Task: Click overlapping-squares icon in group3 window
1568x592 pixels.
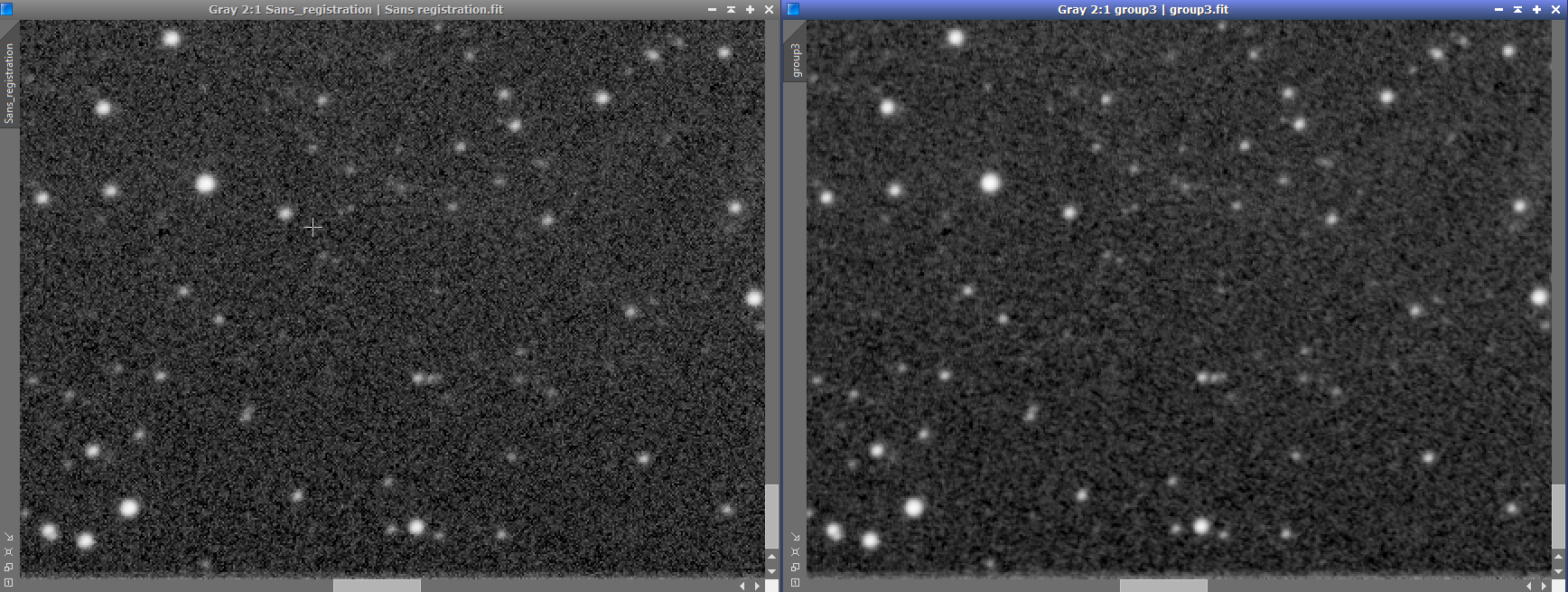Action: 795,567
